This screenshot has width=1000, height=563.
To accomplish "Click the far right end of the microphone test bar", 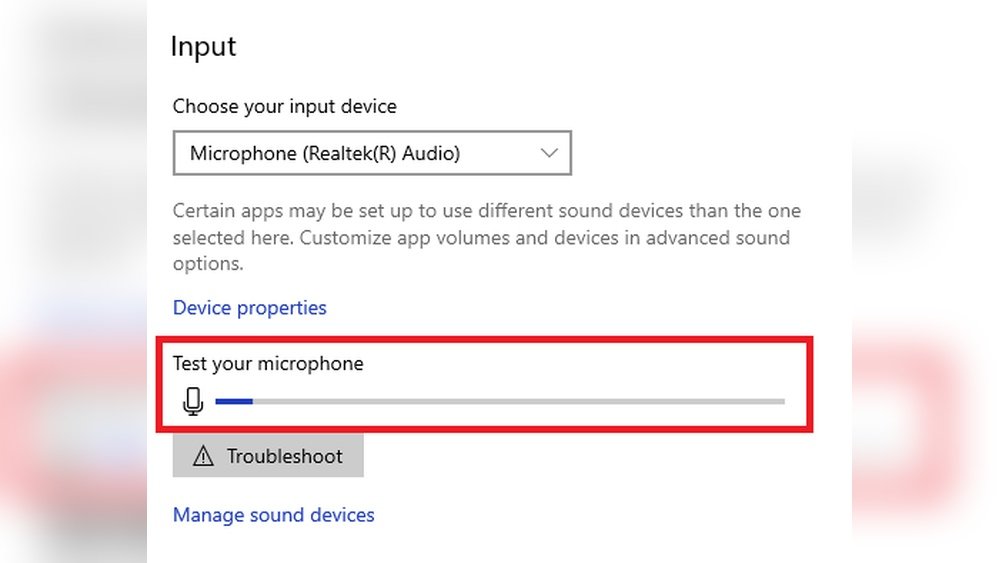I will tap(781, 402).
